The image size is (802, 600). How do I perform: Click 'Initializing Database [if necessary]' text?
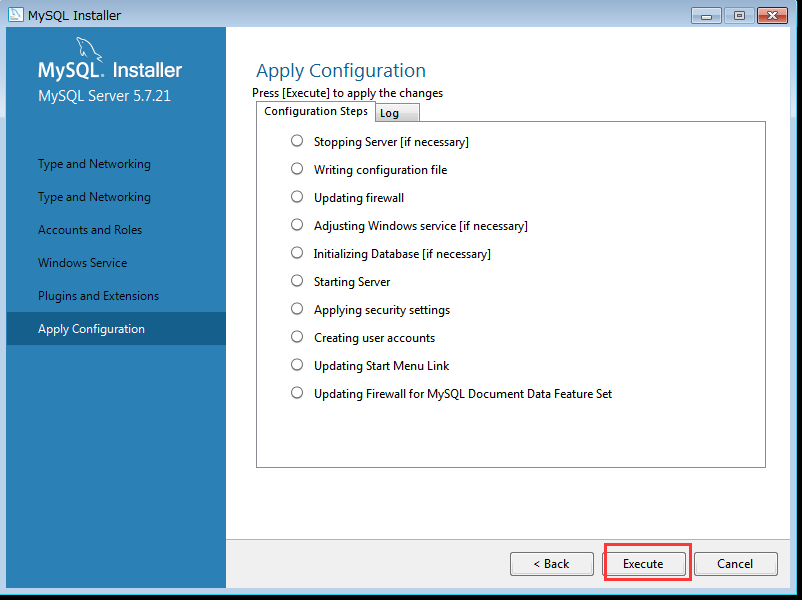[x=402, y=254]
